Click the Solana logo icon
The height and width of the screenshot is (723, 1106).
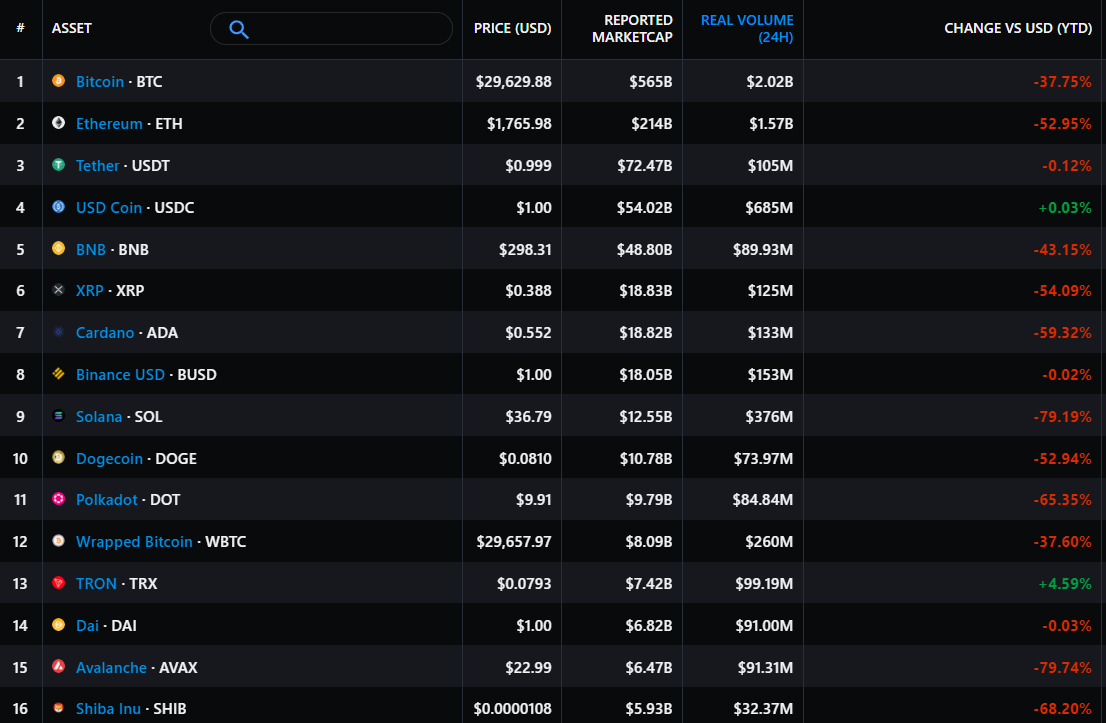(x=58, y=416)
